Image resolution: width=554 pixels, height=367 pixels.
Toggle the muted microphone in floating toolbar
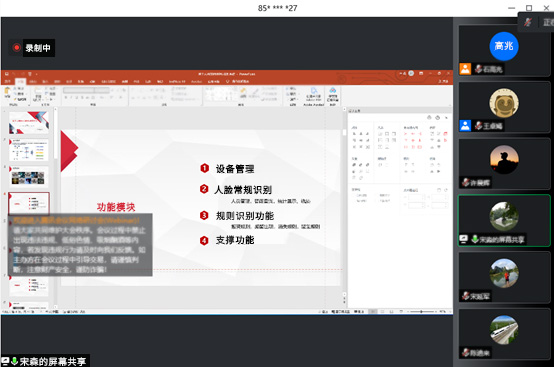pyautogui.click(x=528, y=22)
